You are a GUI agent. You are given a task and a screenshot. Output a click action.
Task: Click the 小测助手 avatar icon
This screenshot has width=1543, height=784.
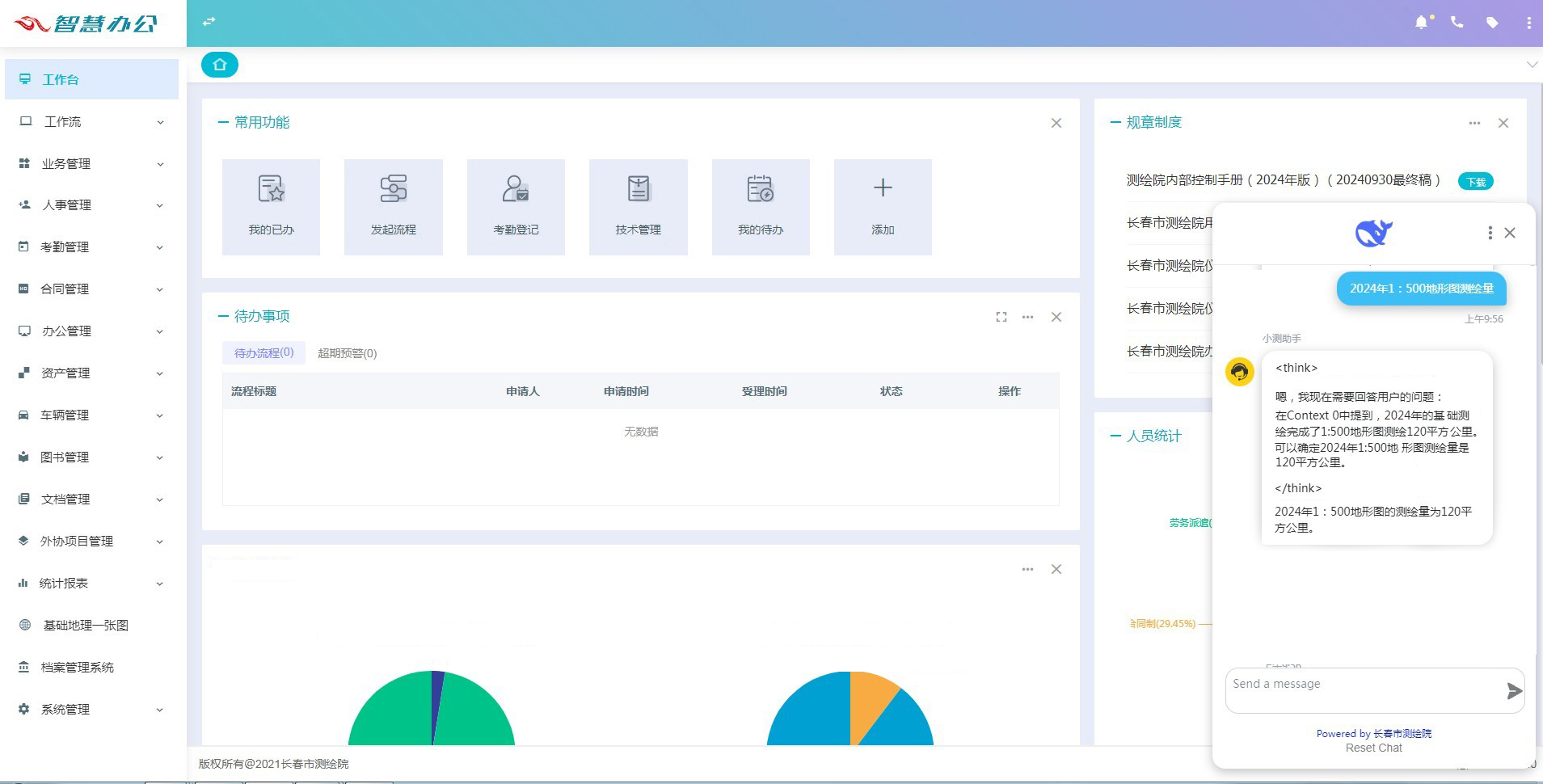tap(1240, 372)
